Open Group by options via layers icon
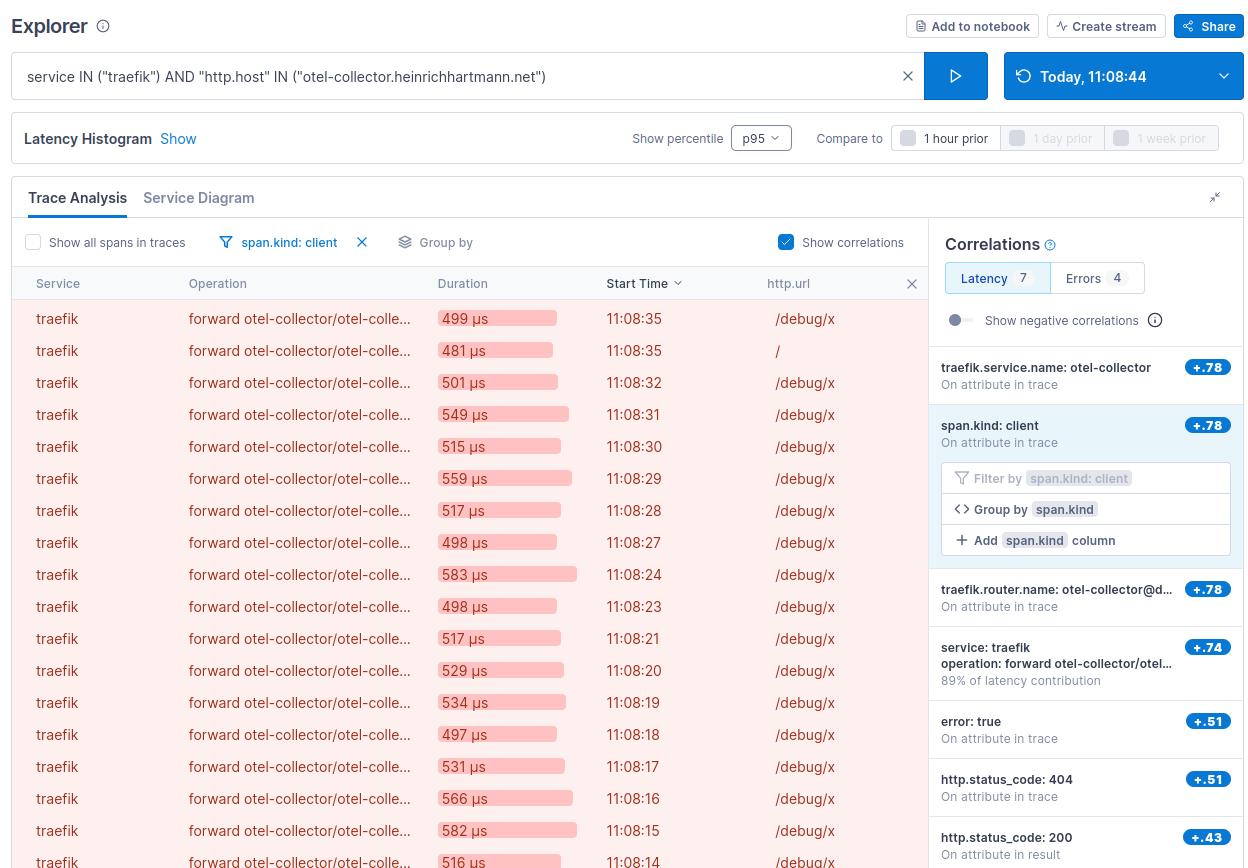The image size is (1248, 868). (x=404, y=242)
